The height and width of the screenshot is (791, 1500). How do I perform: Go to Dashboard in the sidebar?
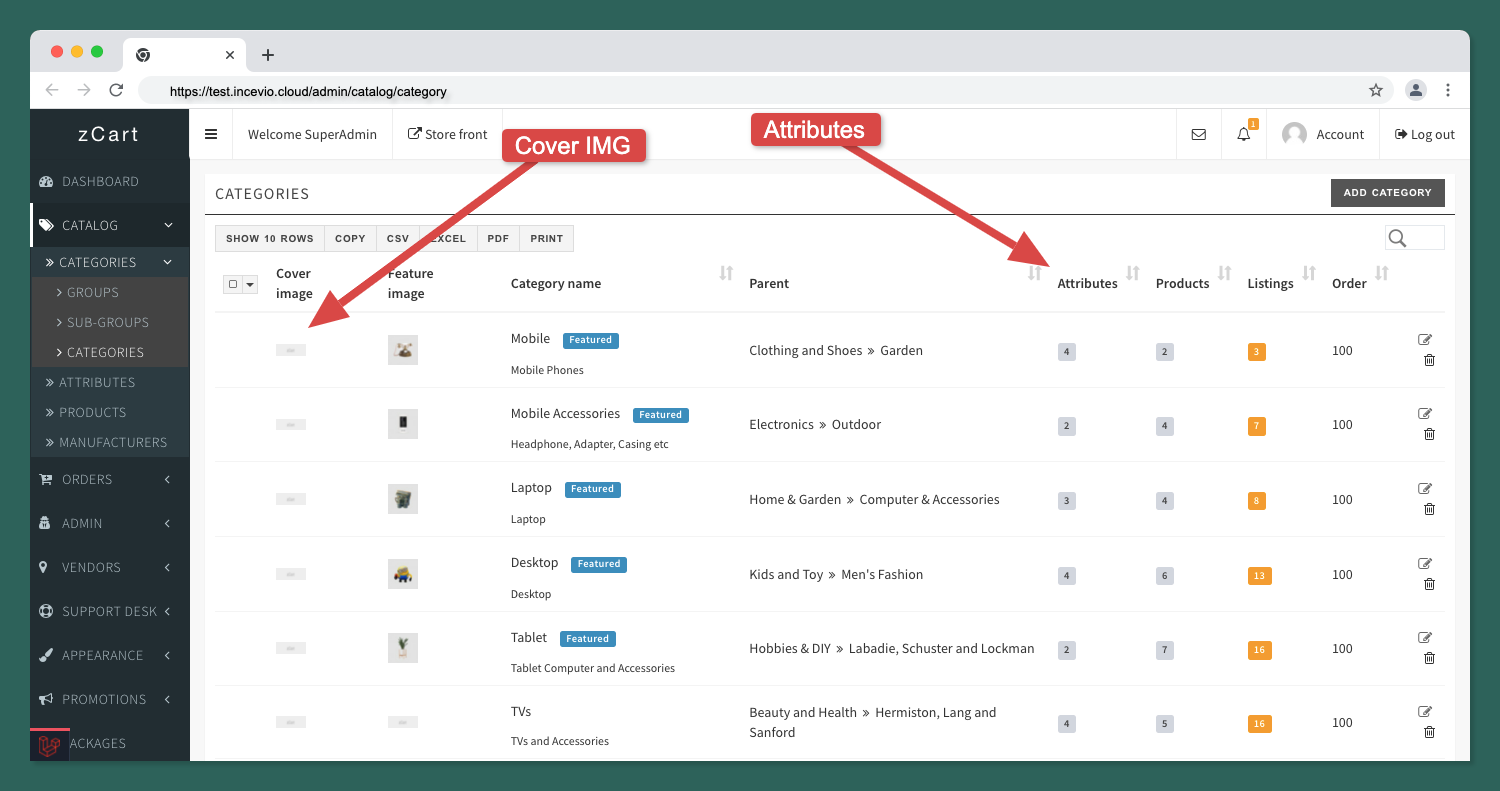(100, 181)
